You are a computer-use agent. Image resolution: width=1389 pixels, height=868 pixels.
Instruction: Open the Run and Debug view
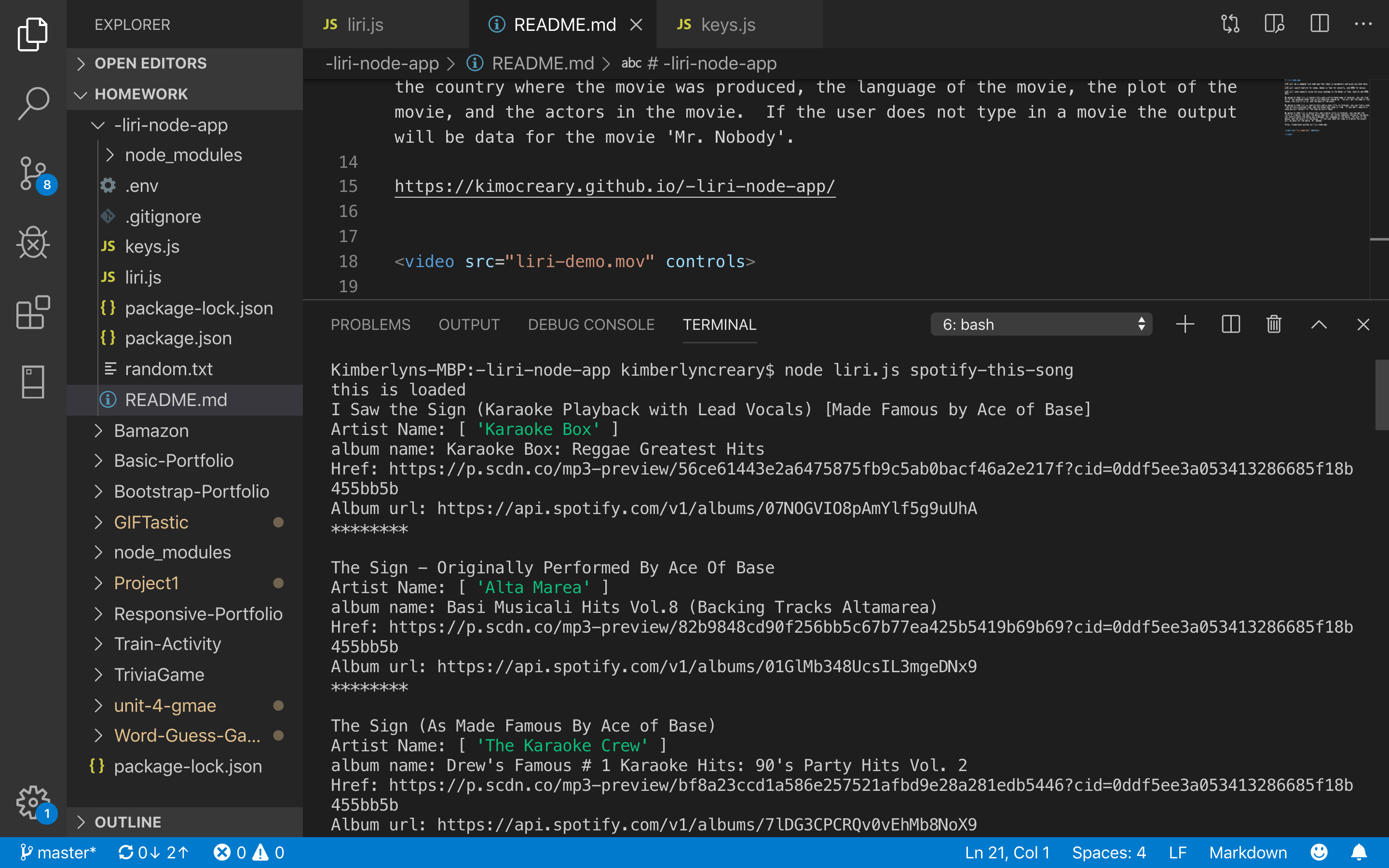33,243
